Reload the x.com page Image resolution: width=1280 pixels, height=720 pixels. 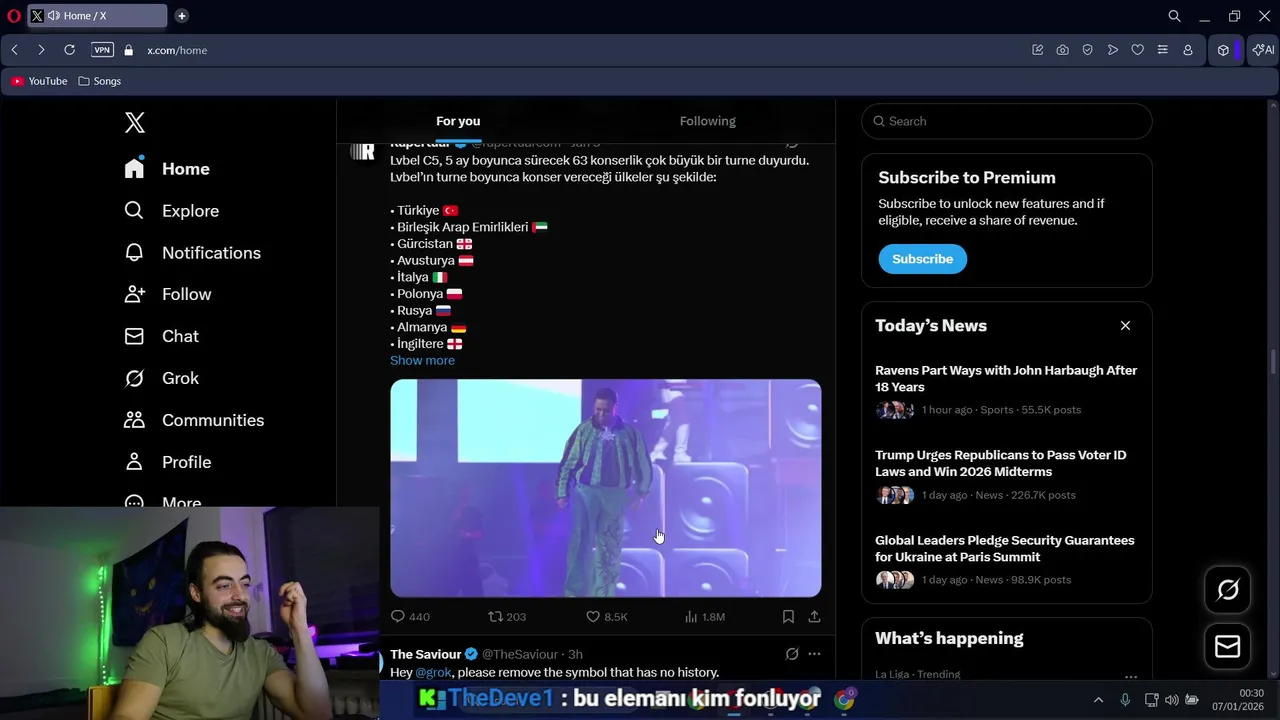pyautogui.click(x=69, y=50)
